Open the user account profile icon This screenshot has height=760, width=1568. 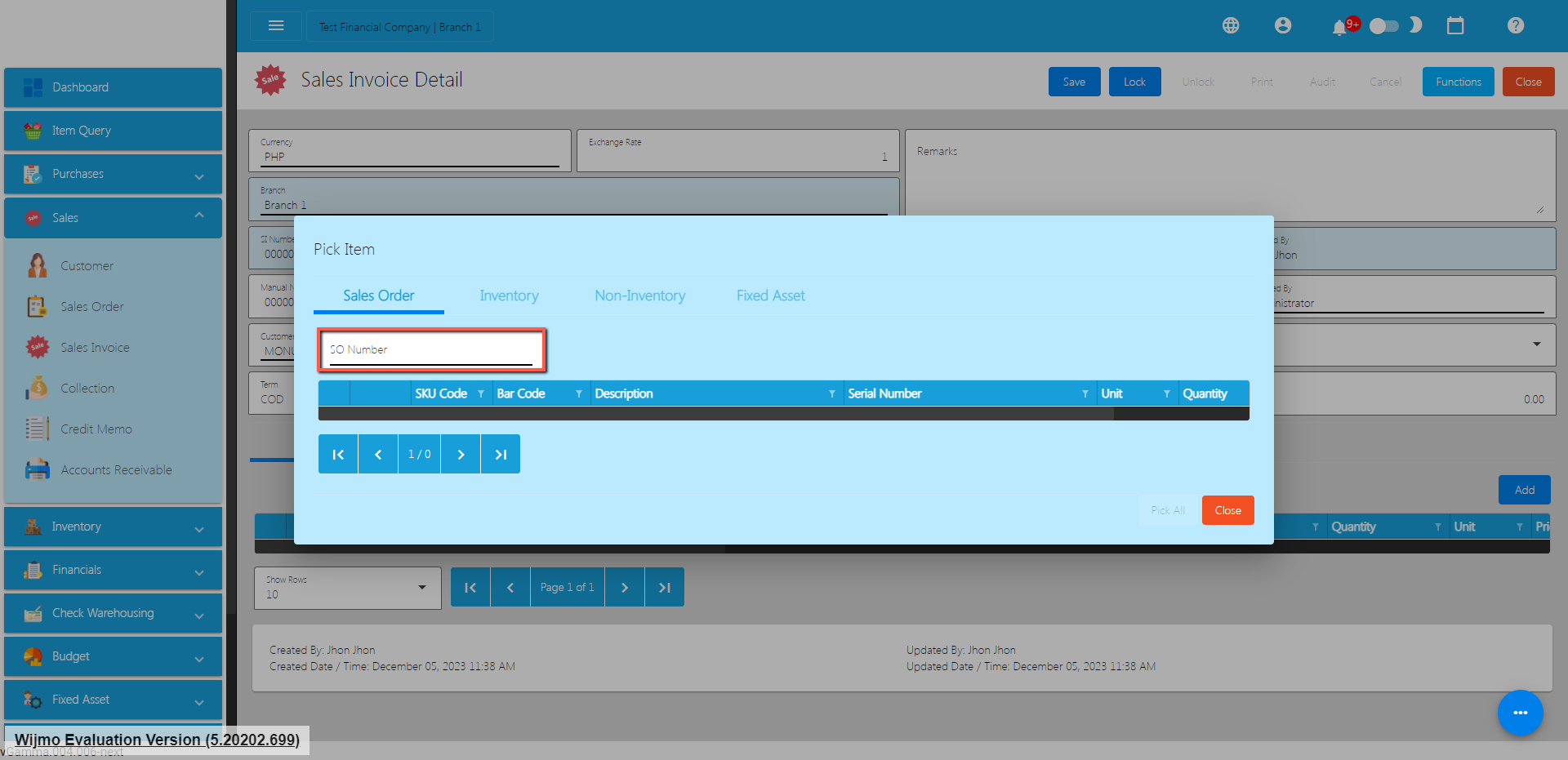[x=1283, y=26]
